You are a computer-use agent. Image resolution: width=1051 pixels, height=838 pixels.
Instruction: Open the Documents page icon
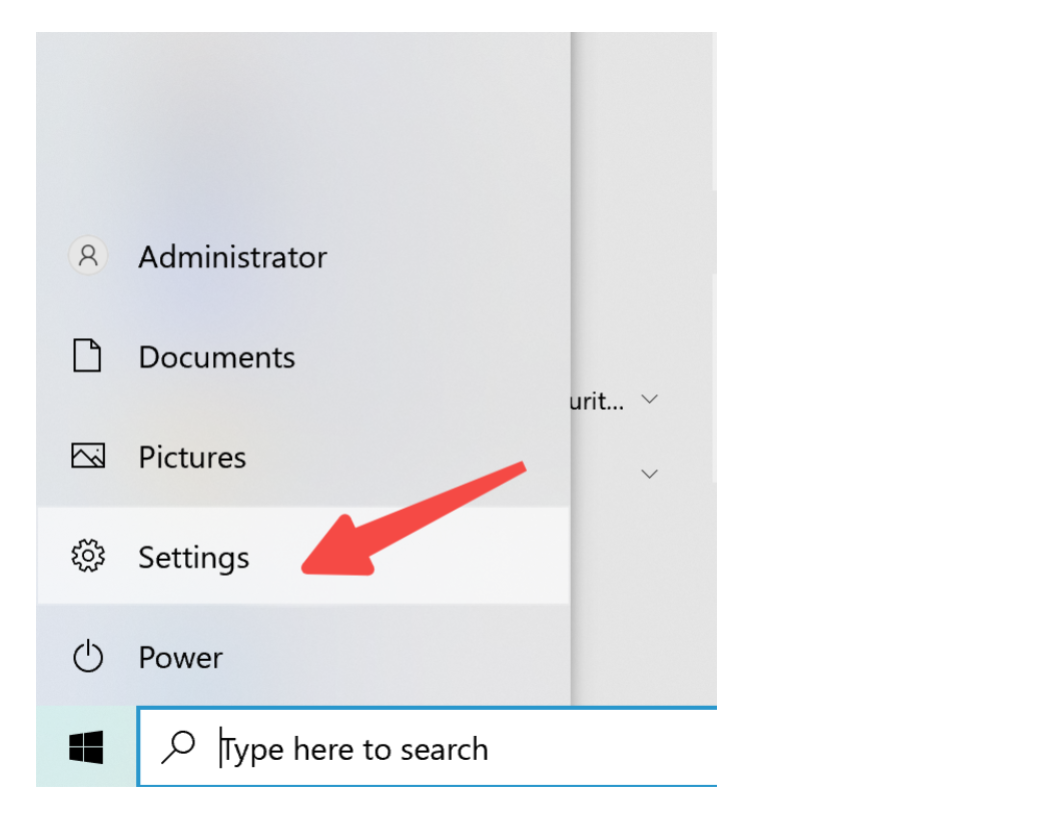coord(87,355)
